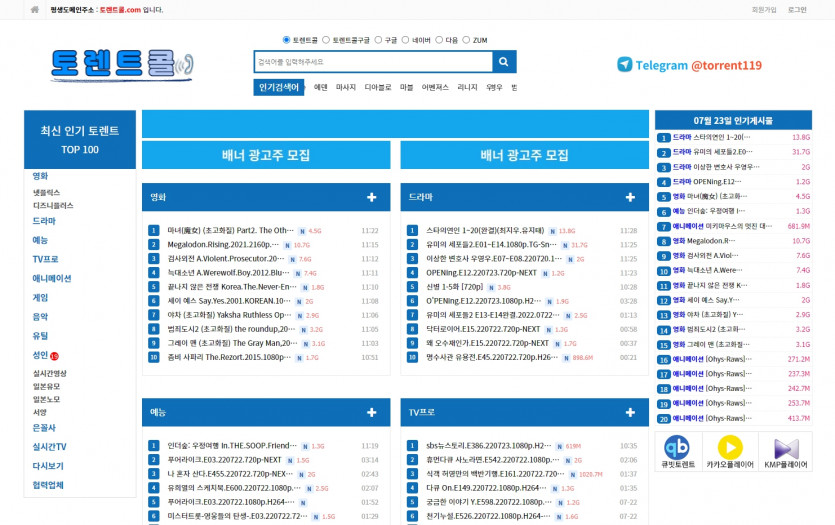The height and width of the screenshot is (525, 835).
Task: Expand the TV프로 section plus button
Action: pyautogui.click(x=629, y=412)
